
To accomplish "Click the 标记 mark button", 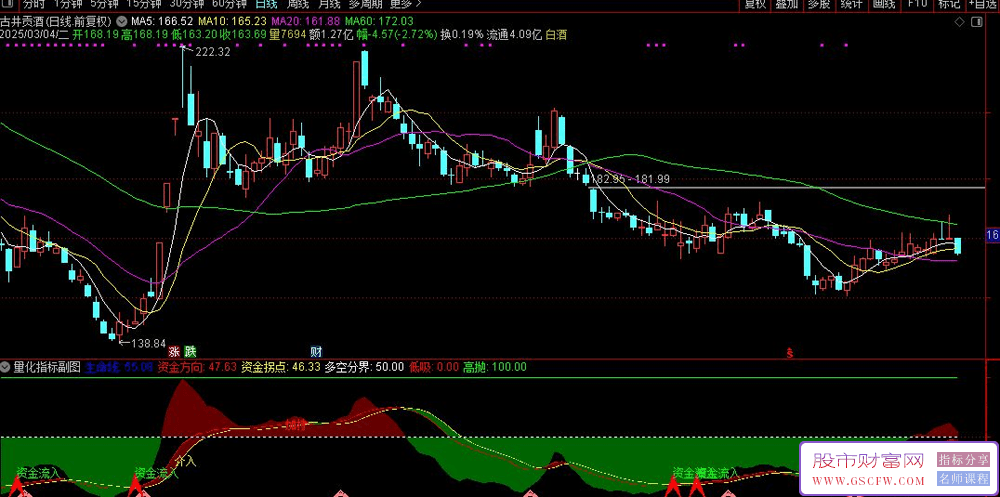I will tap(949, 4).
